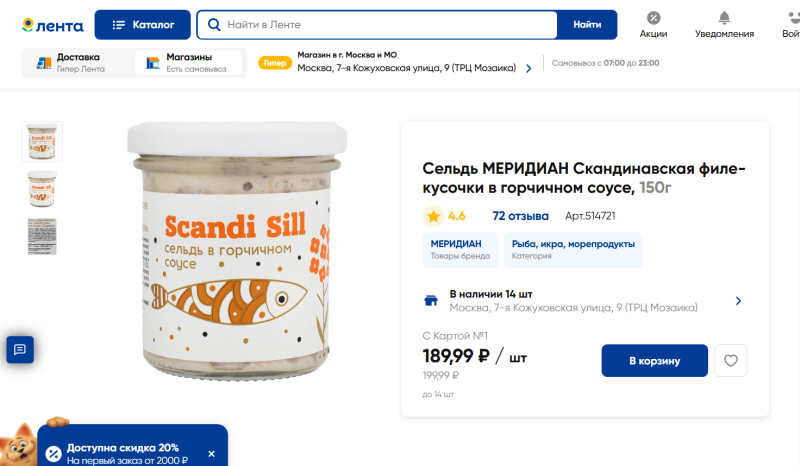Click the В корзину button

(654, 361)
